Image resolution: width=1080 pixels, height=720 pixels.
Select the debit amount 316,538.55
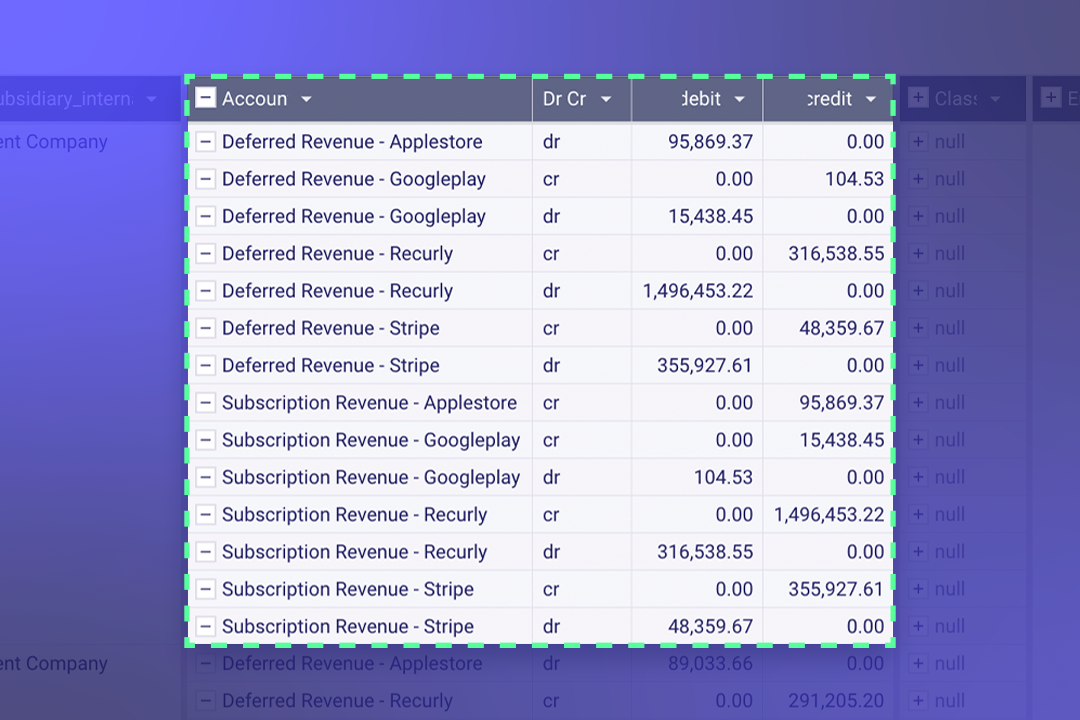pos(705,551)
